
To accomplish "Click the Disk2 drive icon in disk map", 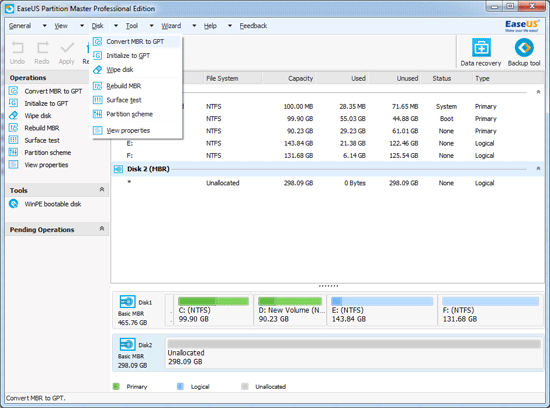I will (x=127, y=345).
